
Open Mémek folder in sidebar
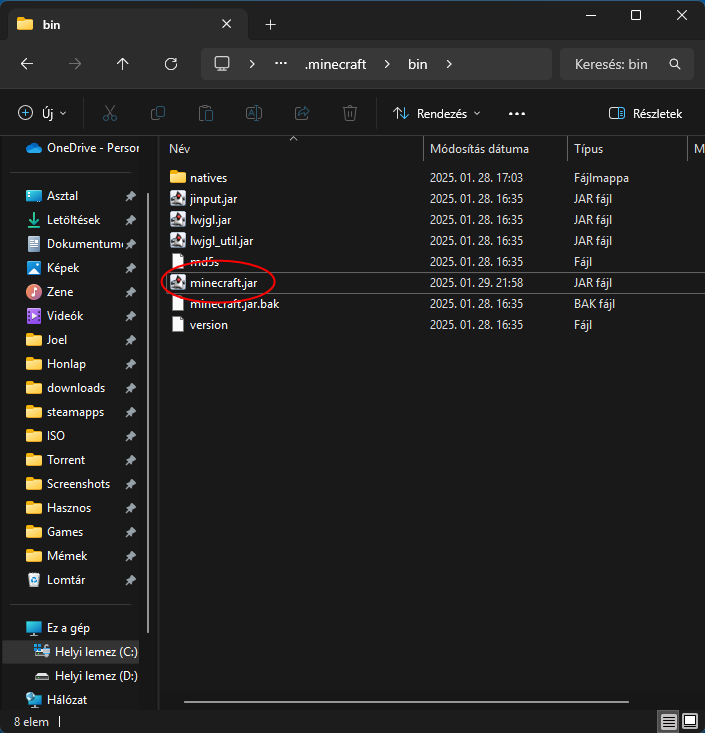point(57,556)
